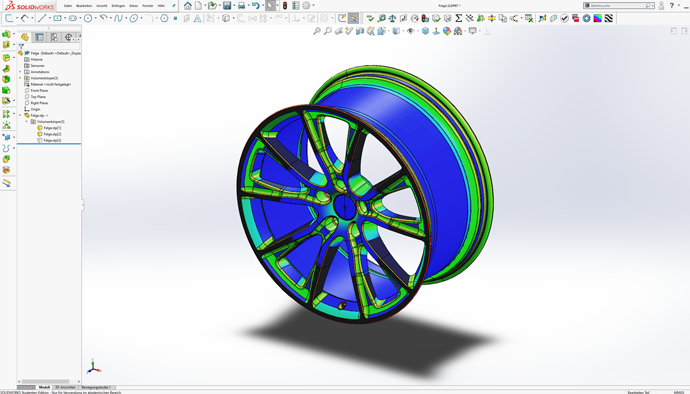Toggle the Zebra stripes display icon

pos(609,18)
